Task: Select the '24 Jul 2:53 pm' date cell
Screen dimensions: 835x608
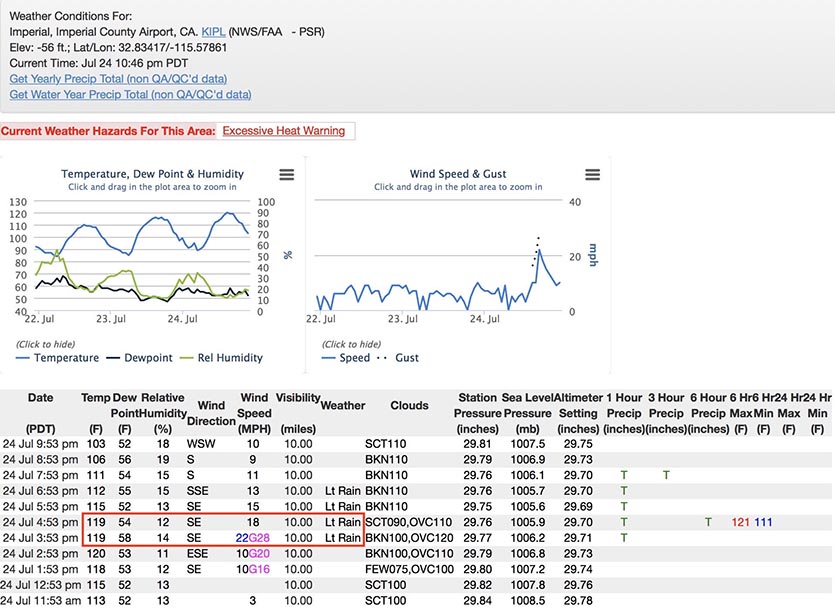Action: pos(40,554)
